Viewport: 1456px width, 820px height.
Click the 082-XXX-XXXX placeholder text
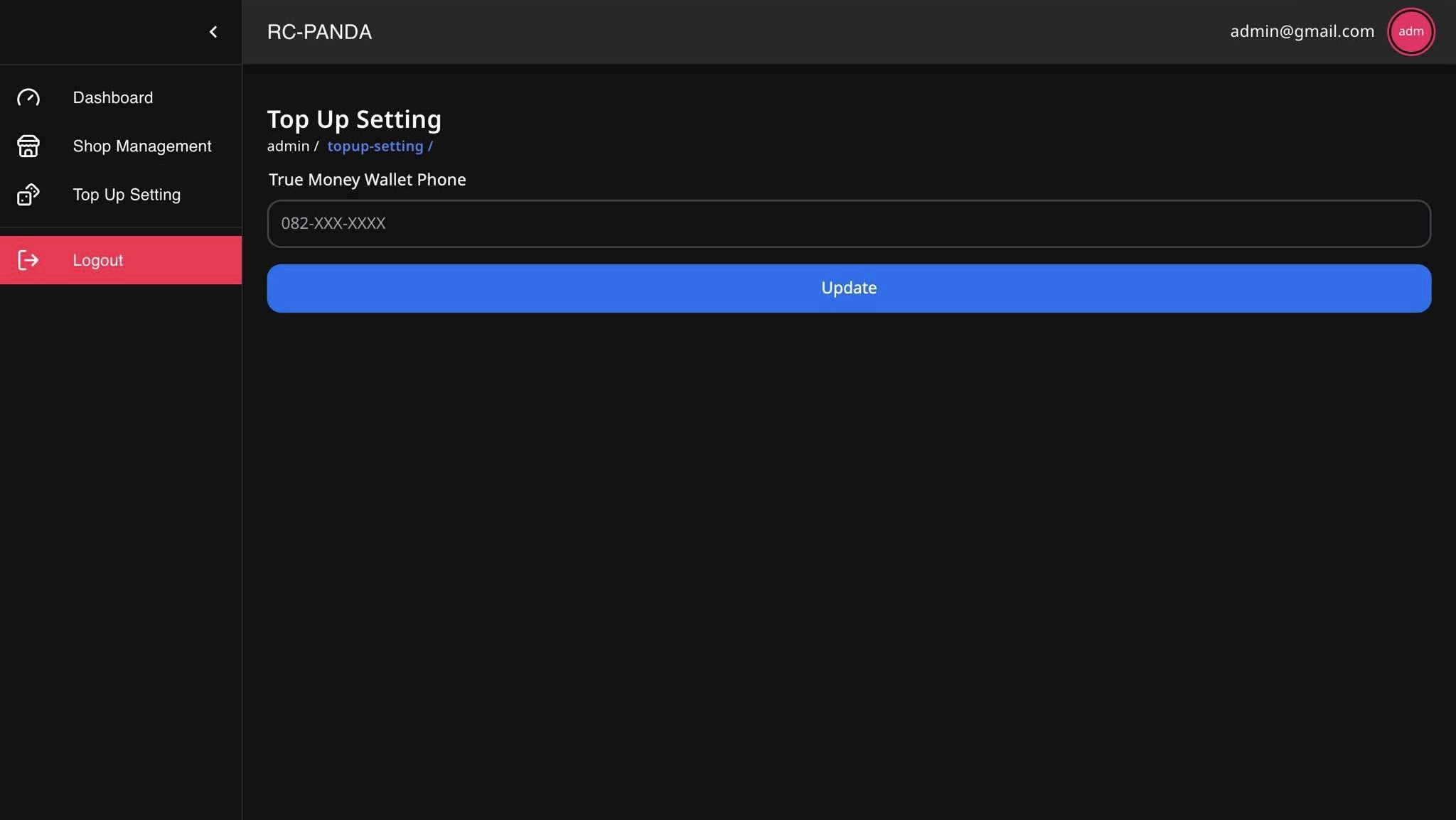pos(333,224)
